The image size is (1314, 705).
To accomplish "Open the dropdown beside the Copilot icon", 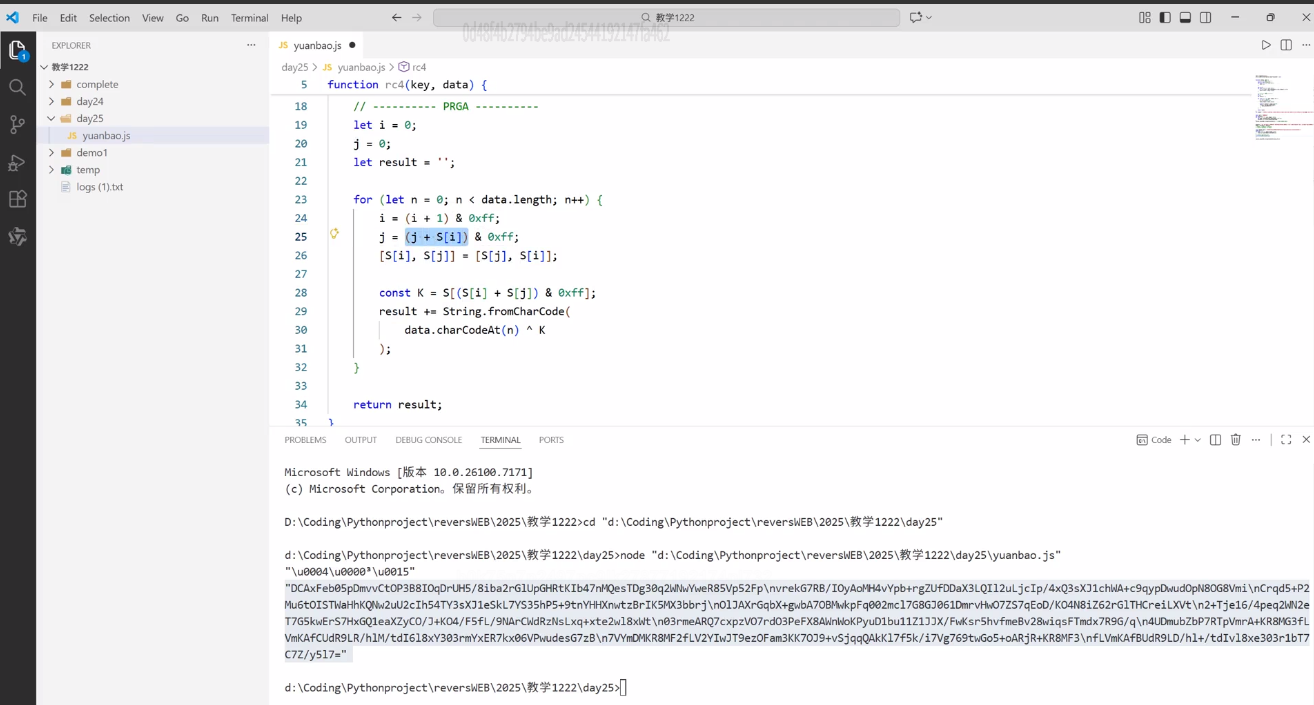I will 929,17.
